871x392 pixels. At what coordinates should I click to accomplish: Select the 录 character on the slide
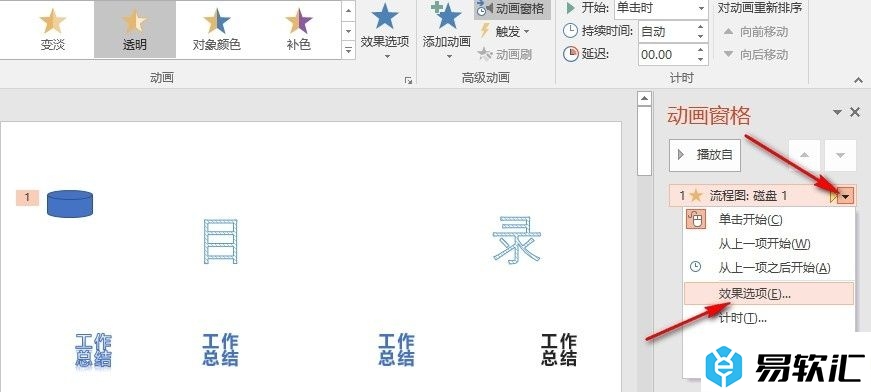point(517,240)
